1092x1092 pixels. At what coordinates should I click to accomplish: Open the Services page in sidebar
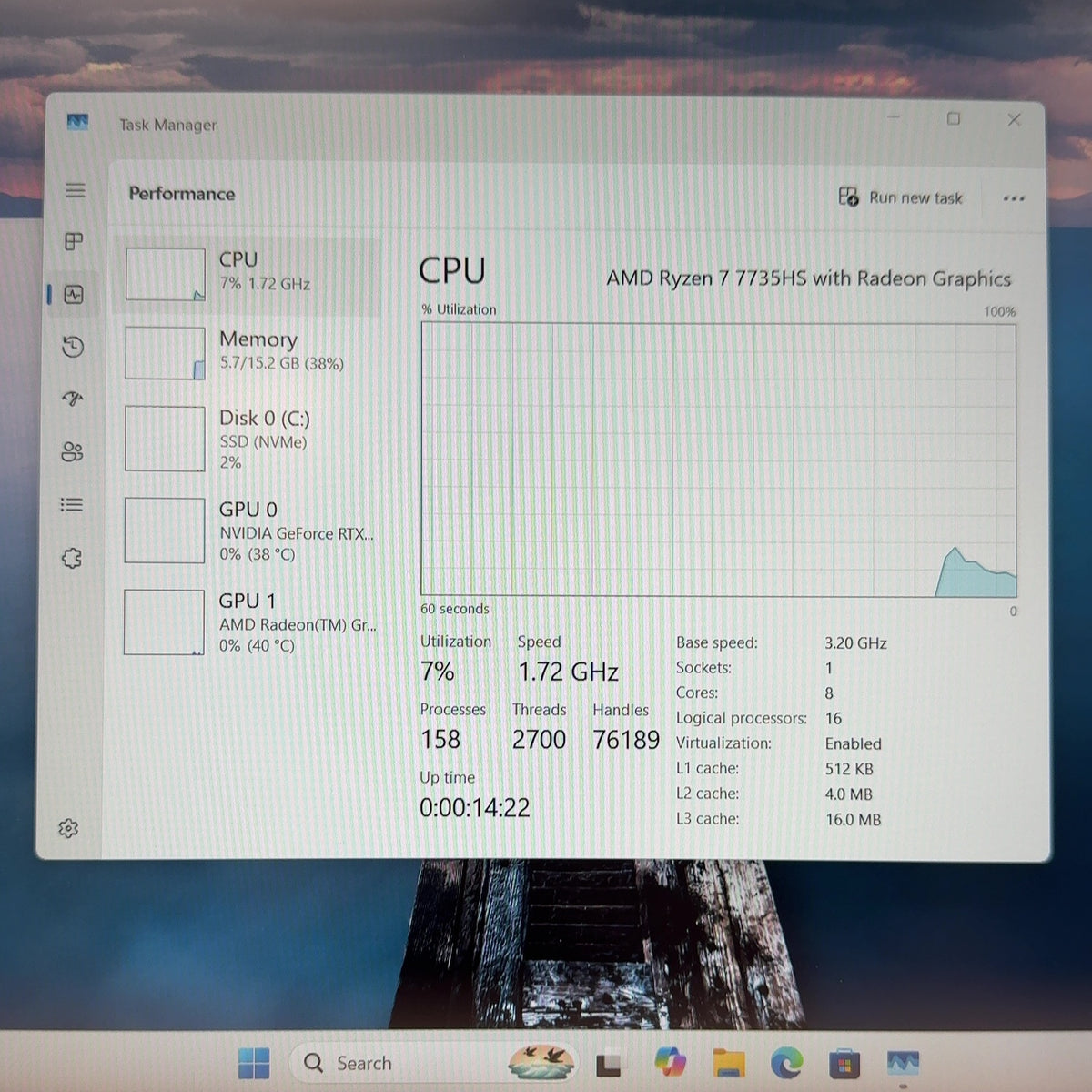(72, 557)
